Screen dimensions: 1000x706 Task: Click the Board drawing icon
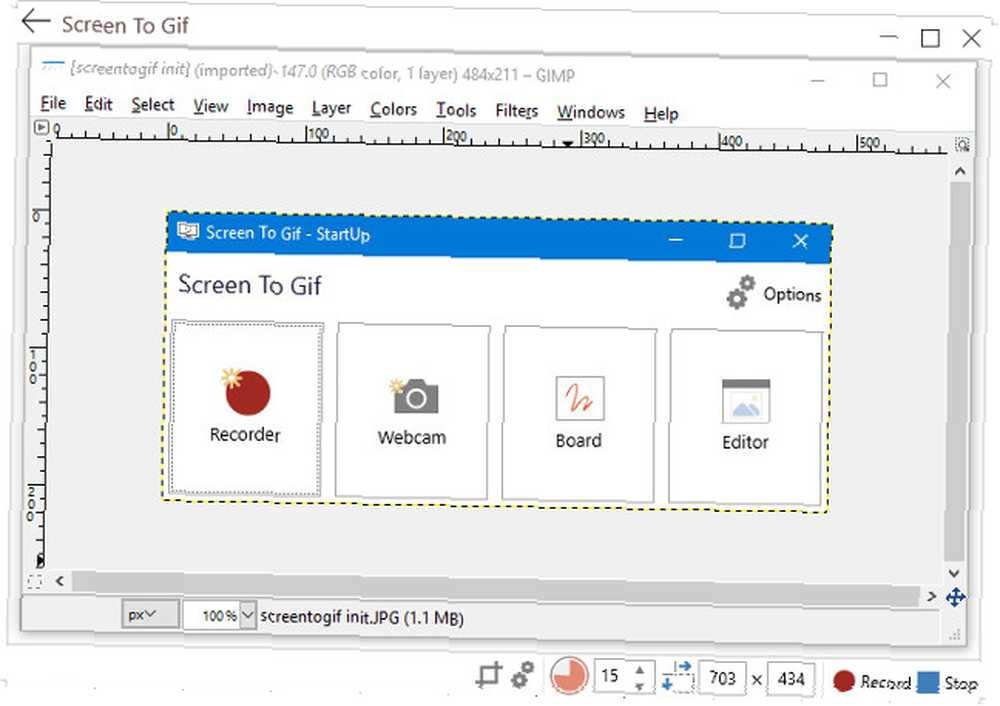(580, 399)
